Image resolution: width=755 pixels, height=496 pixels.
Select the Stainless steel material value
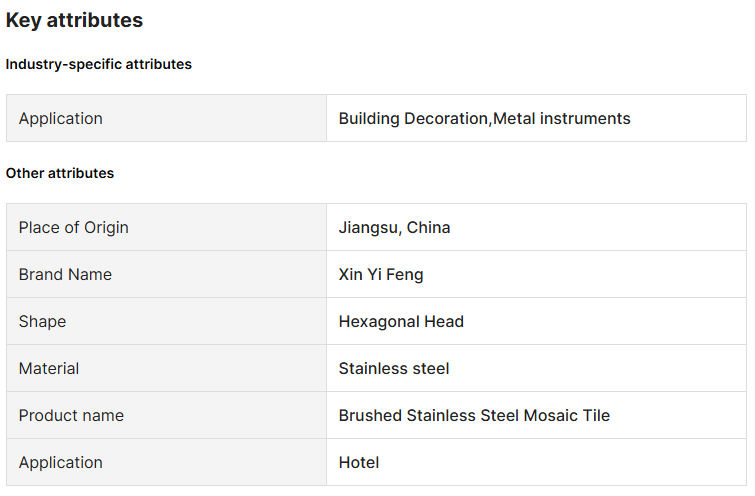[394, 368]
